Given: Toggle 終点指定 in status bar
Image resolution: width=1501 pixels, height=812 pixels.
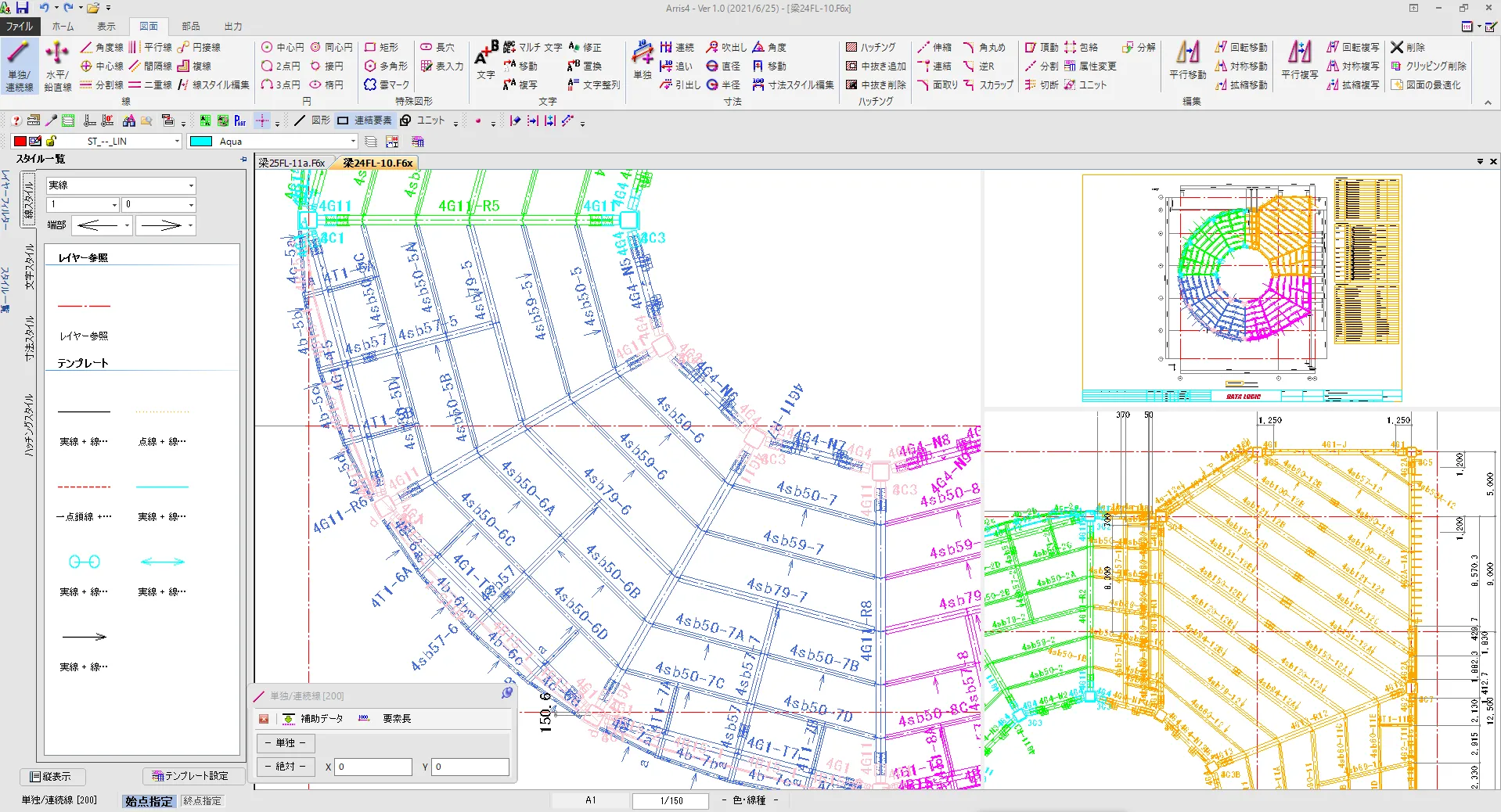Looking at the screenshot, I should pyautogui.click(x=202, y=801).
